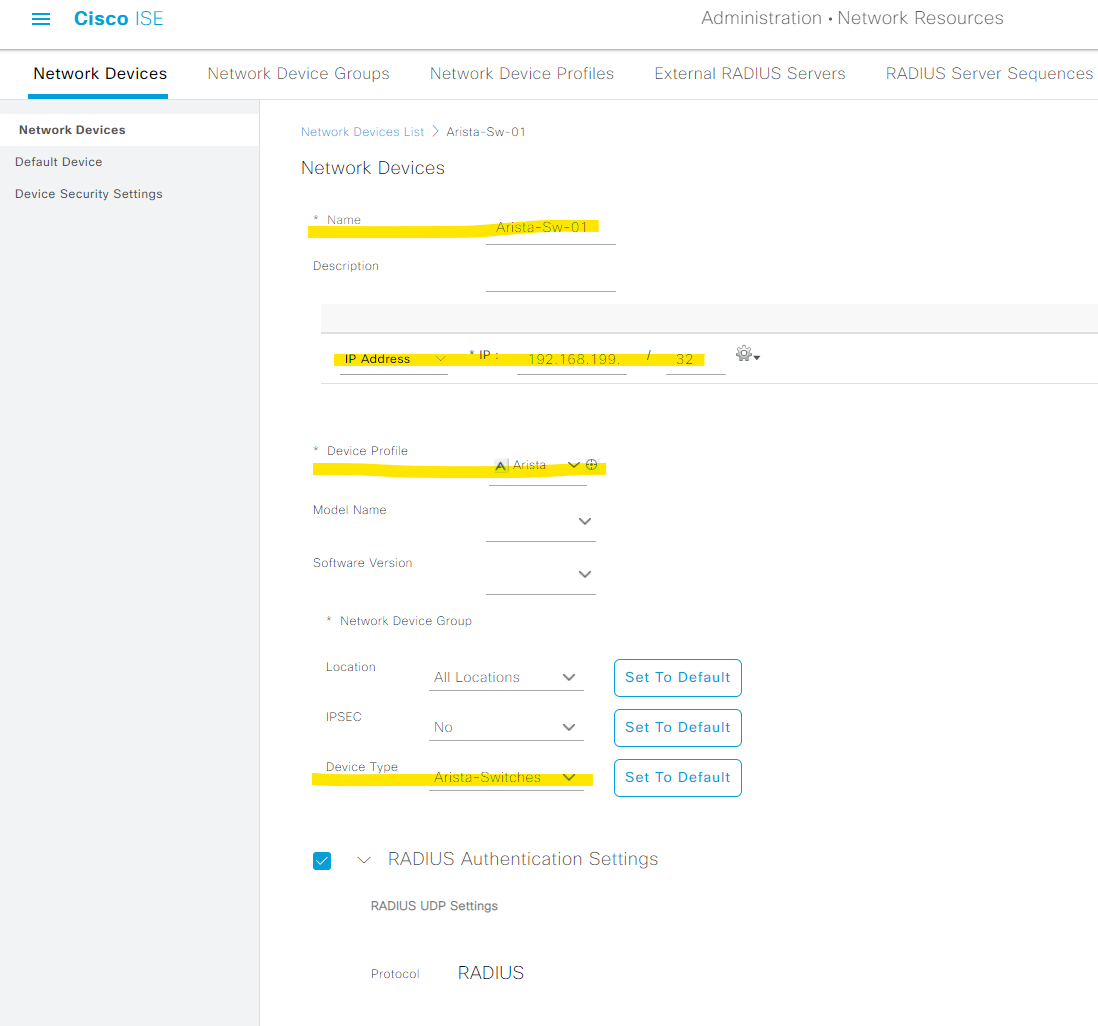
Task: Click the Arista-Sw-01 breadcrumb text
Action: [x=486, y=132]
